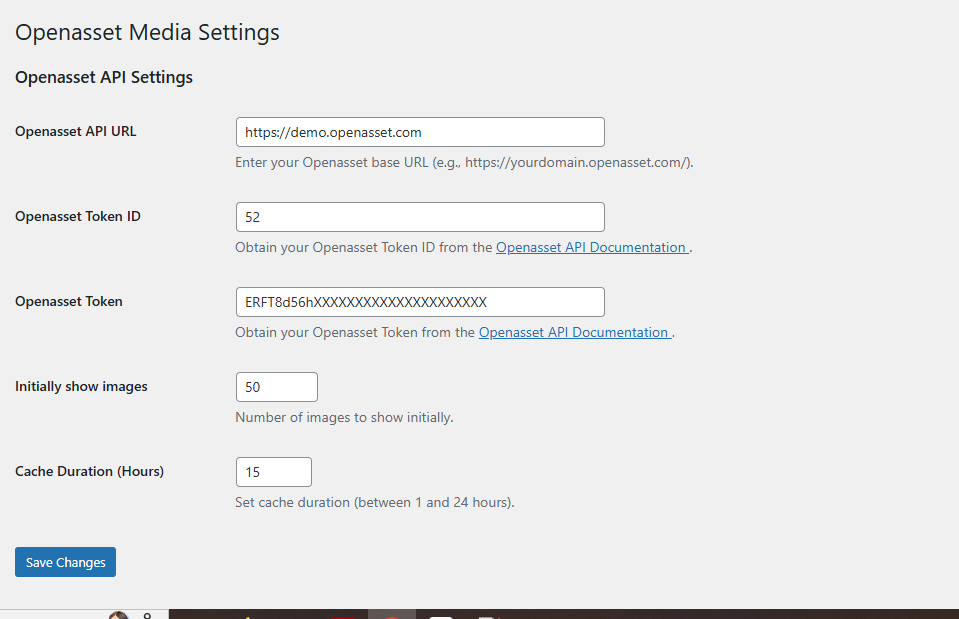
Task: Click the Openasset Media Settings page heading
Action: click(x=147, y=32)
